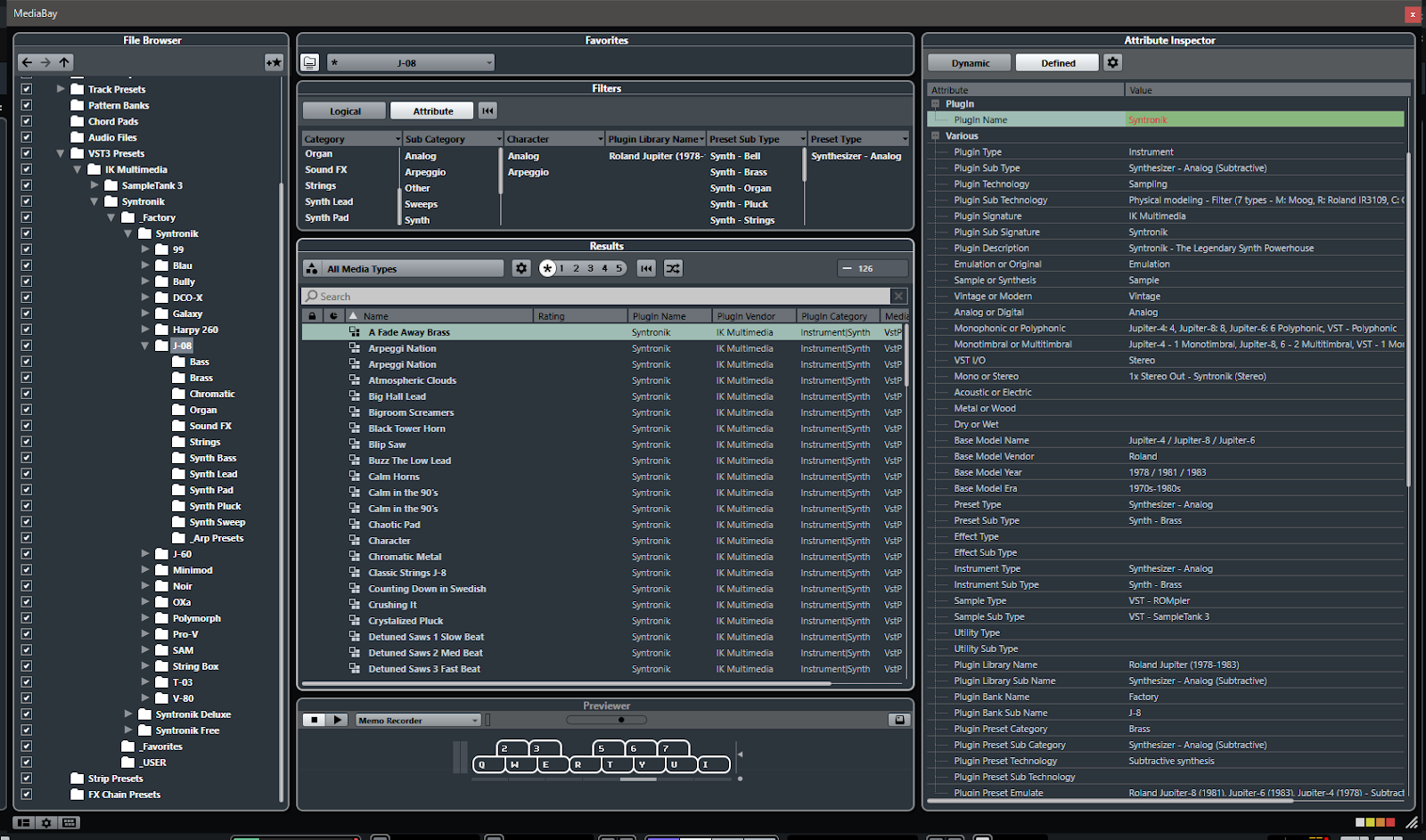The height and width of the screenshot is (840, 1426).
Task: Select all-ratings asterisk filter
Action: pos(547,268)
